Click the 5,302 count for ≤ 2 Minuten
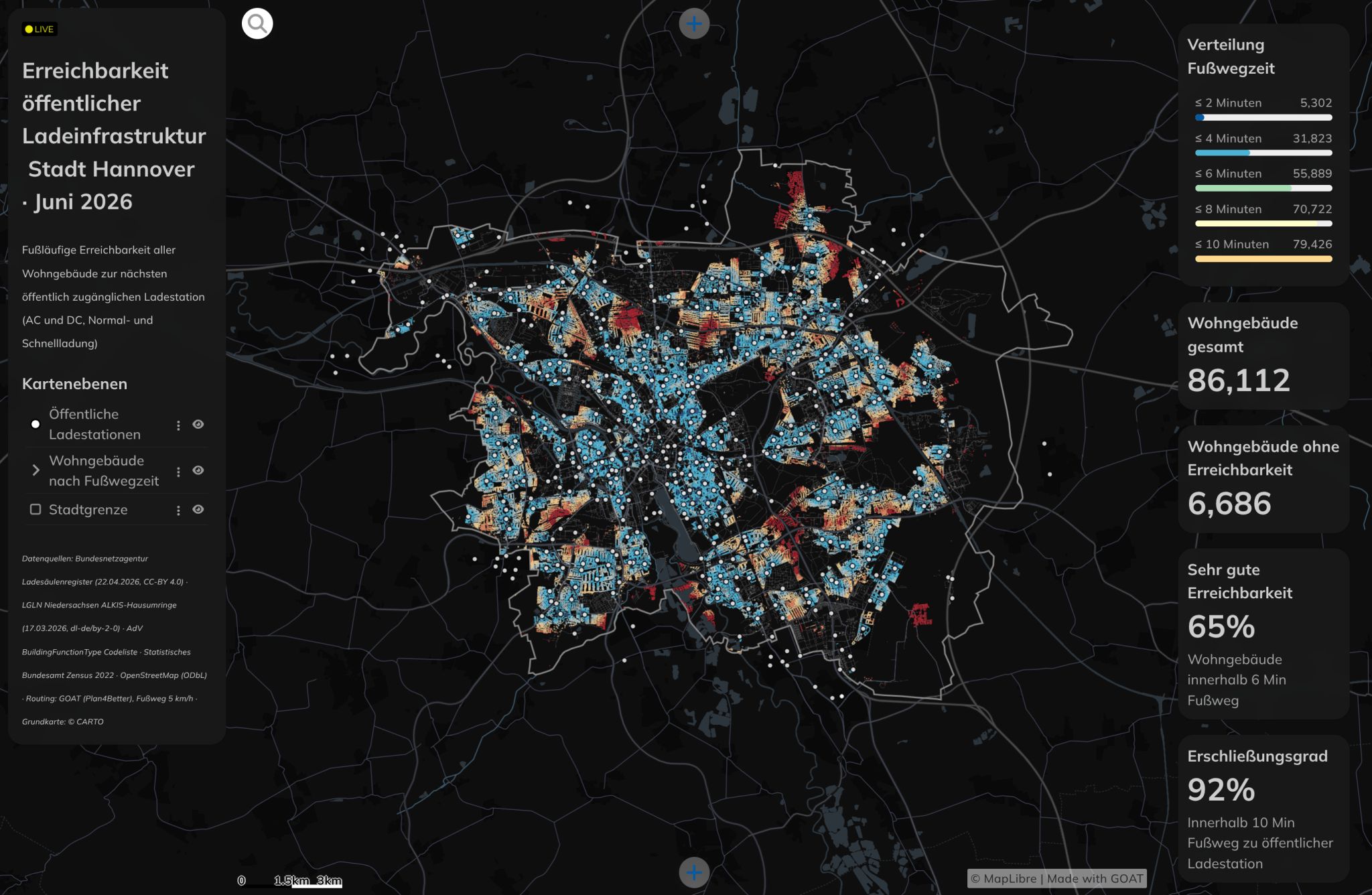The height and width of the screenshot is (895, 1372). point(1316,102)
